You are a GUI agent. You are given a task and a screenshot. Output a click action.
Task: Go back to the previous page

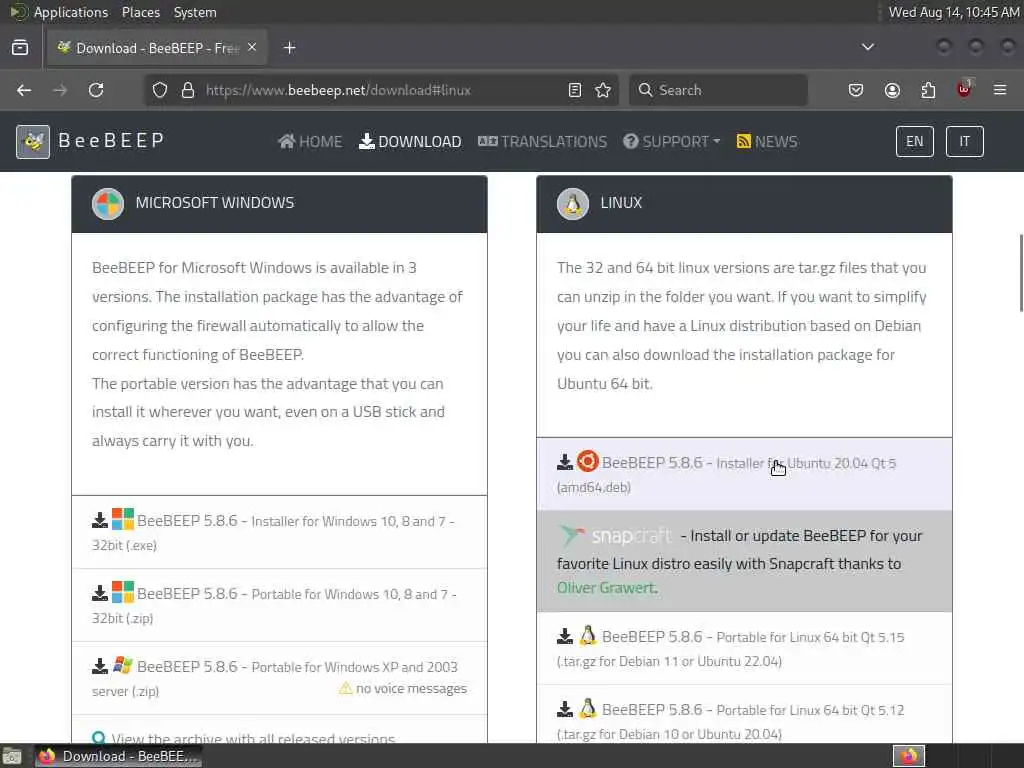(24, 90)
